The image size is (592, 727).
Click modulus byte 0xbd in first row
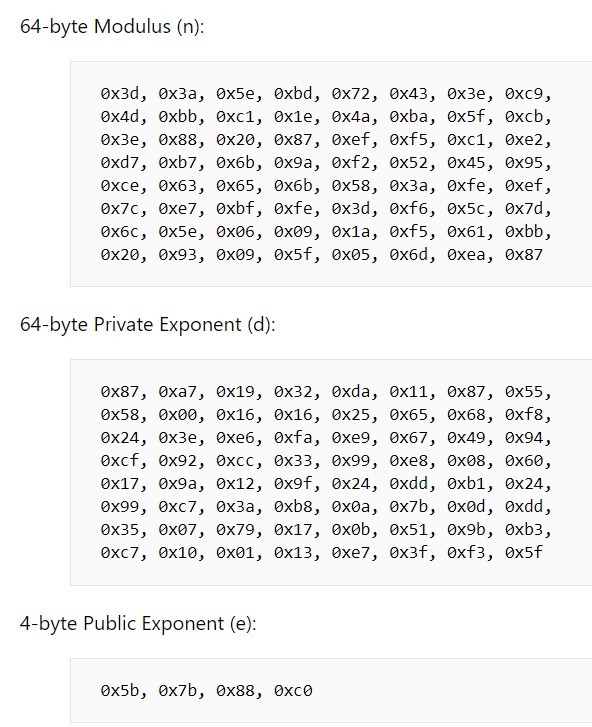(293, 94)
